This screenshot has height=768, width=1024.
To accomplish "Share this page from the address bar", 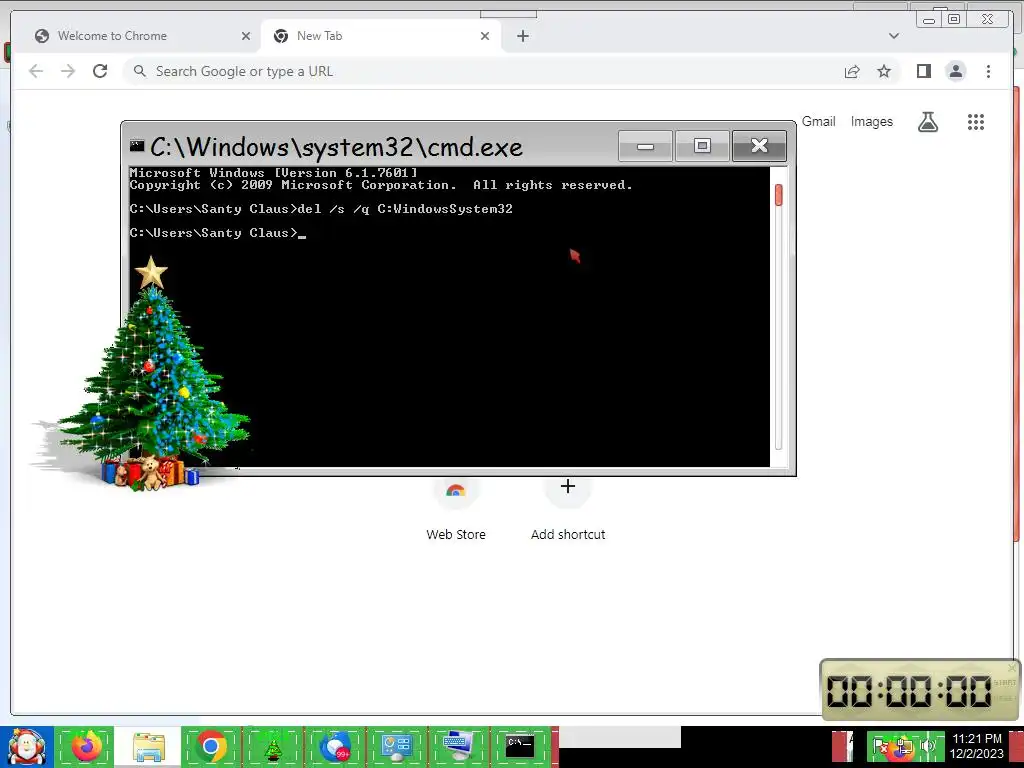I will click(x=852, y=71).
